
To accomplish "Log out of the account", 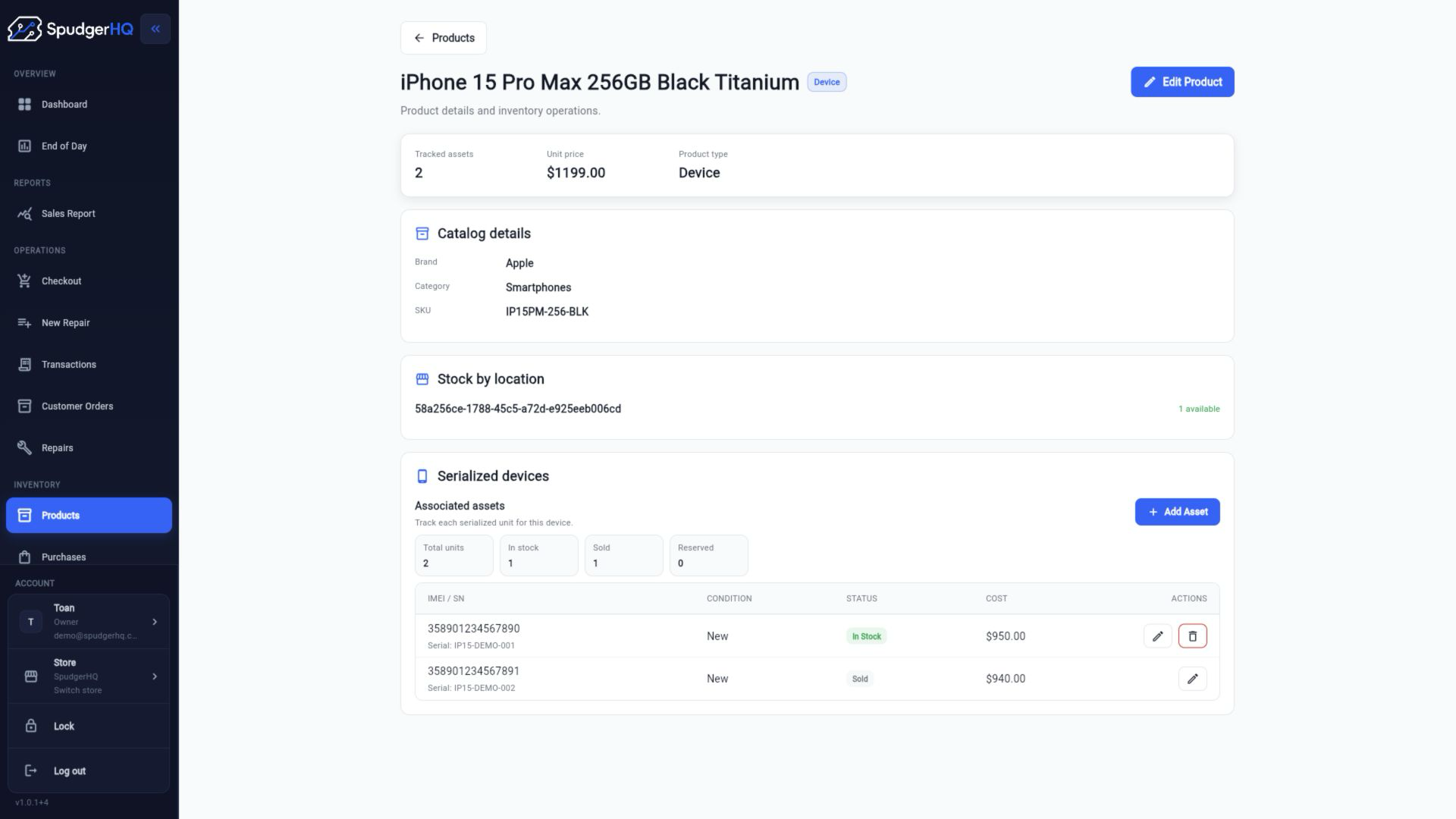I will tap(89, 770).
